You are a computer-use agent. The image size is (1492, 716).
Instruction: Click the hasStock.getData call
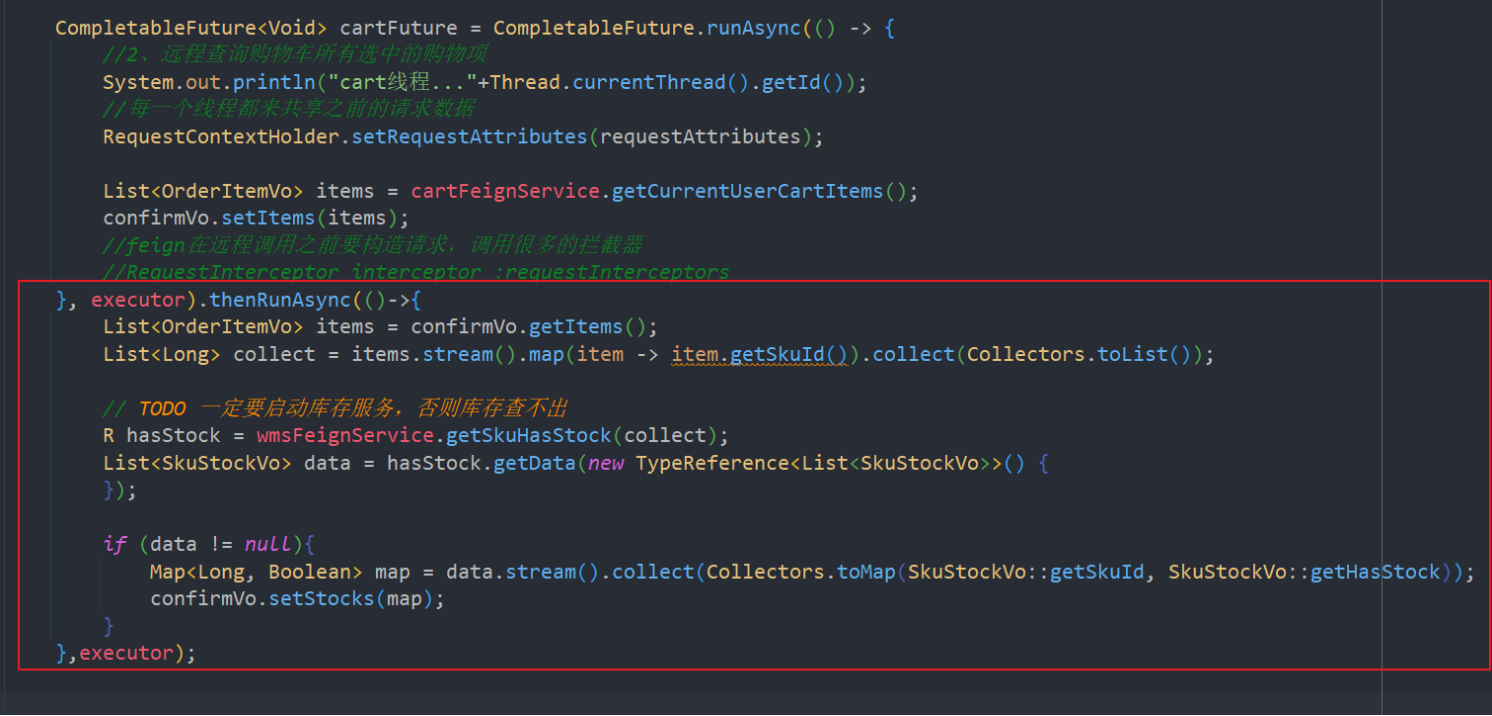[x=481, y=463]
